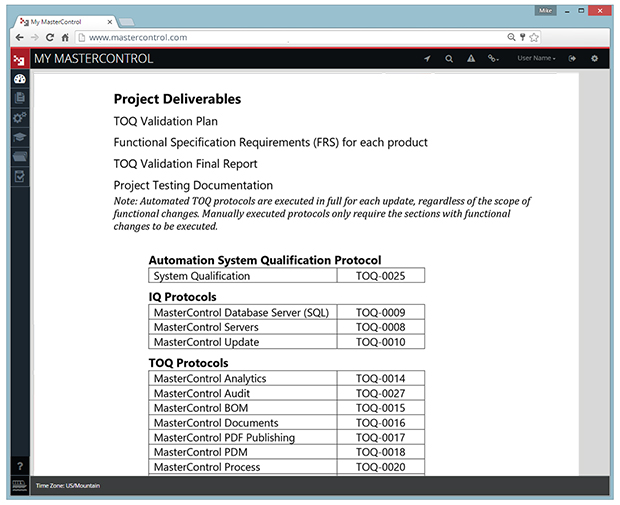This screenshot has width=620, height=505.
Task: Click the Time Zone: US/Mountain status text
Action: [x=68, y=486]
